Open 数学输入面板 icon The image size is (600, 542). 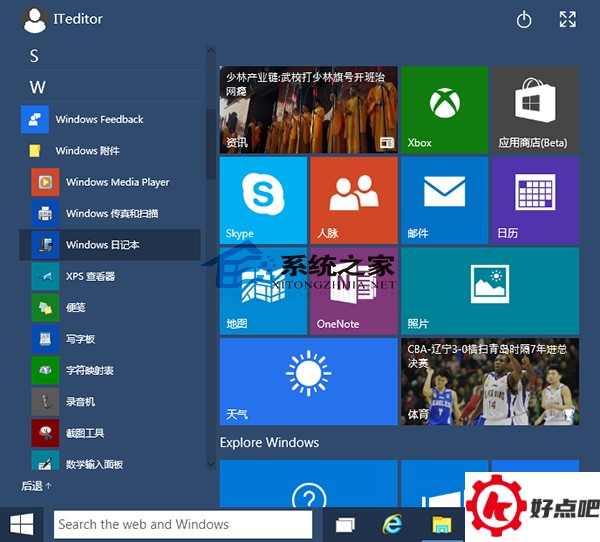pos(46,460)
